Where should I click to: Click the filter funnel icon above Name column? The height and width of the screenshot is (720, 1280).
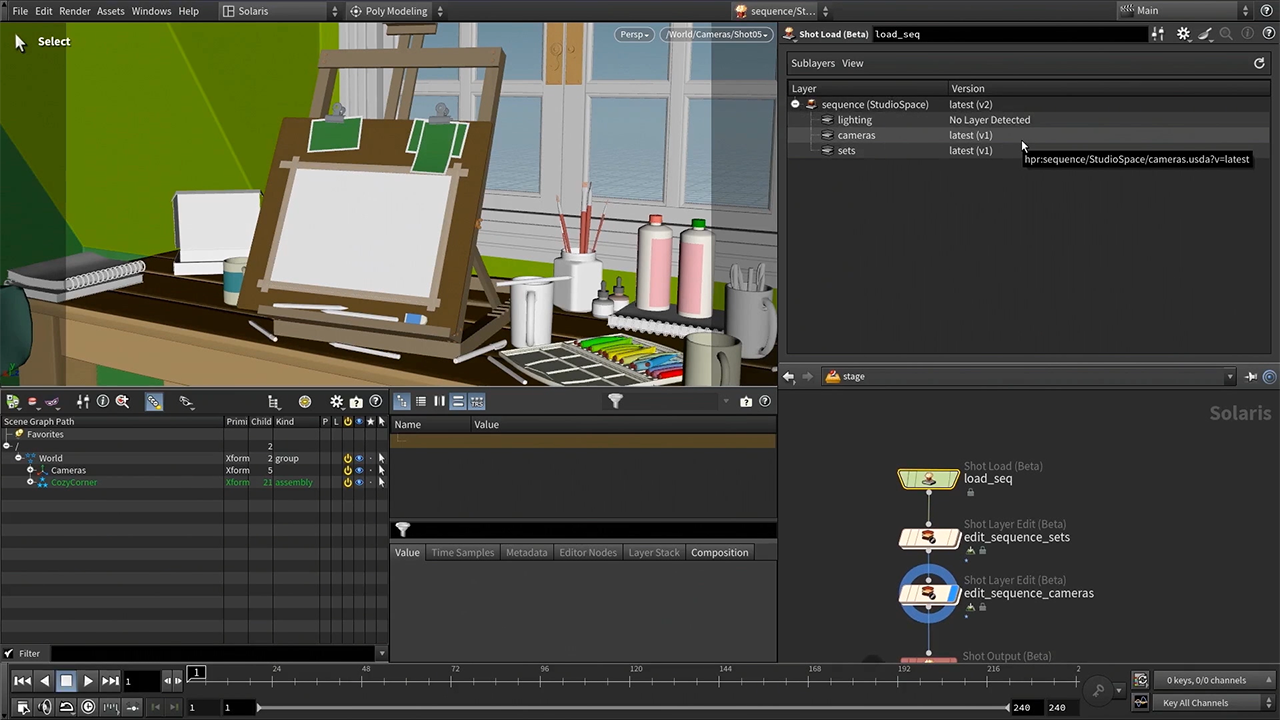[615, 401]
